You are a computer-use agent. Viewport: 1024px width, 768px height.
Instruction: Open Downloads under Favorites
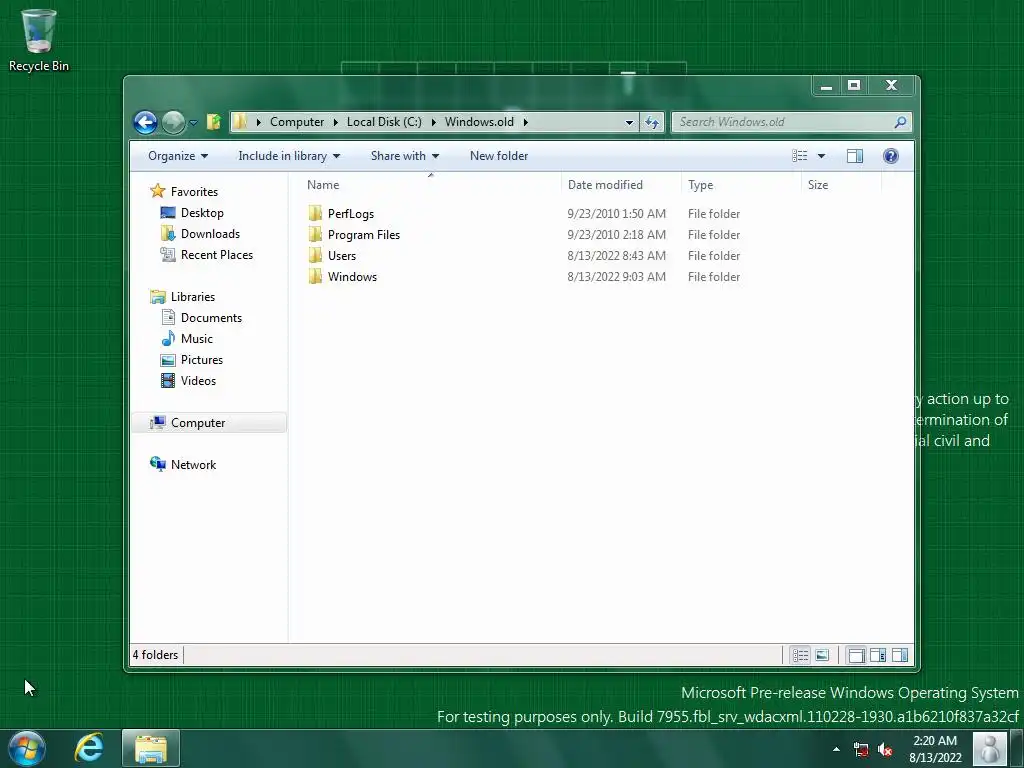coord(210,234)
